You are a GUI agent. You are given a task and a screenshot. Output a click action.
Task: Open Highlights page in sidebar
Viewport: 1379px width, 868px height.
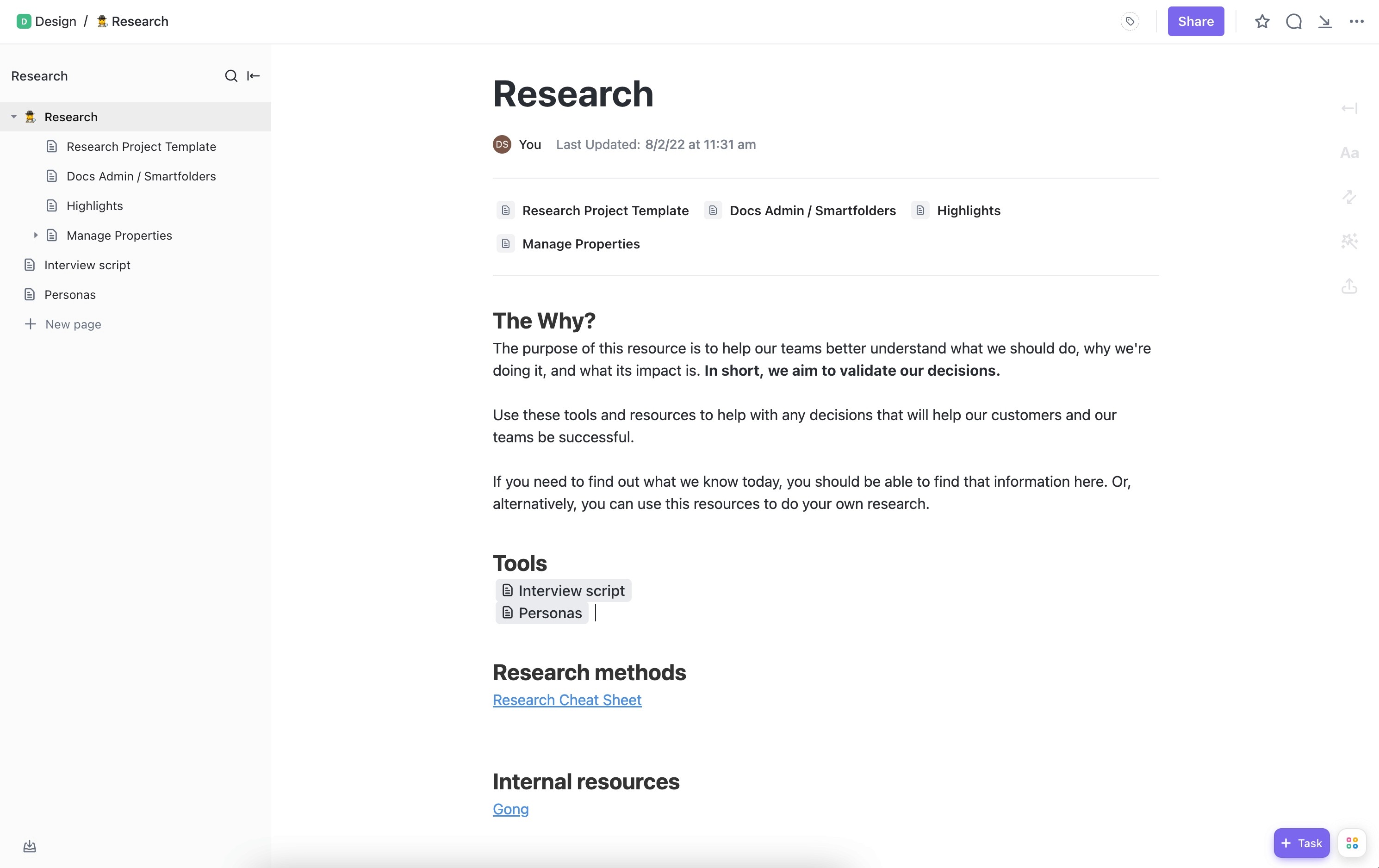click(x=94, y=205)
